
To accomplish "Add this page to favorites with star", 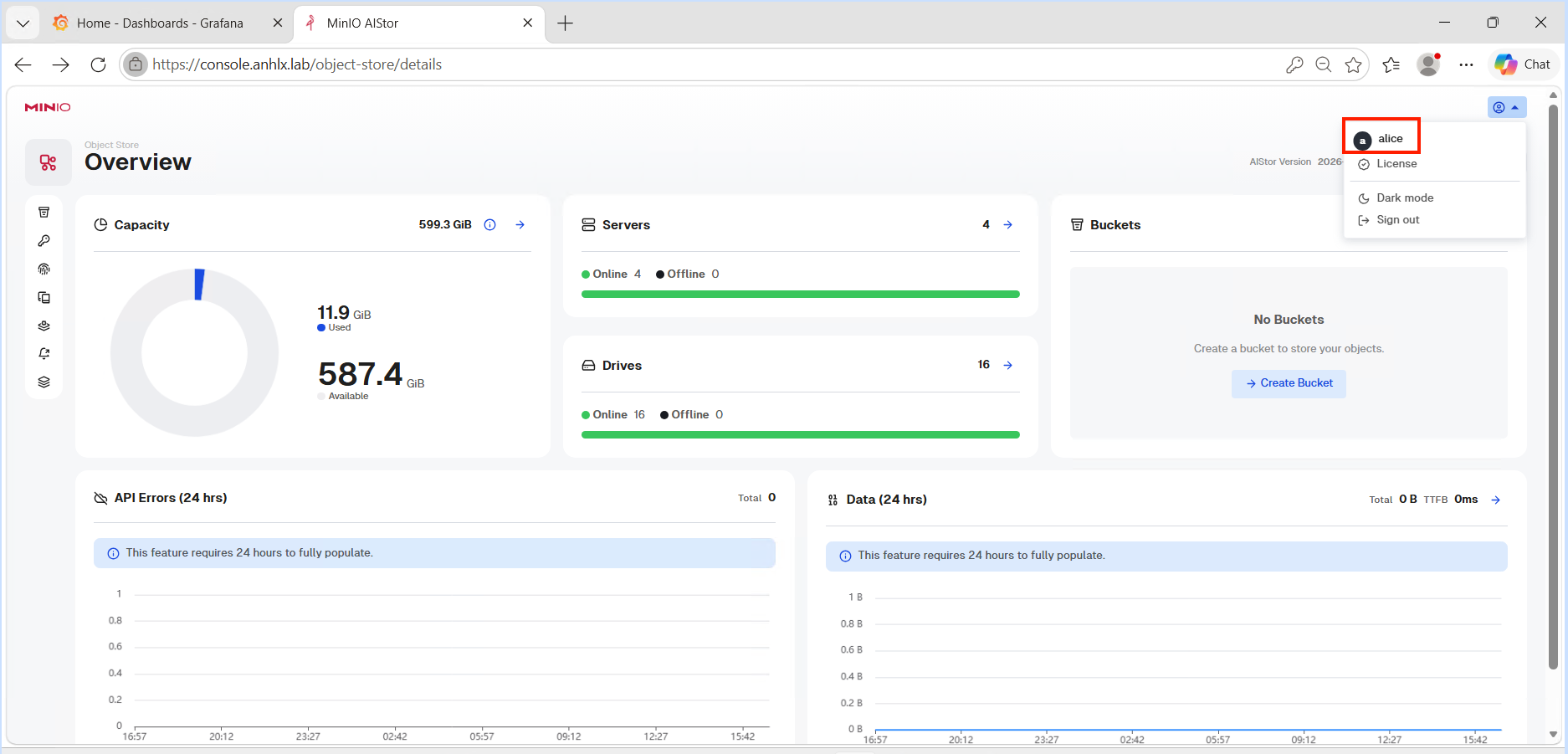I will coord(1353,64).
